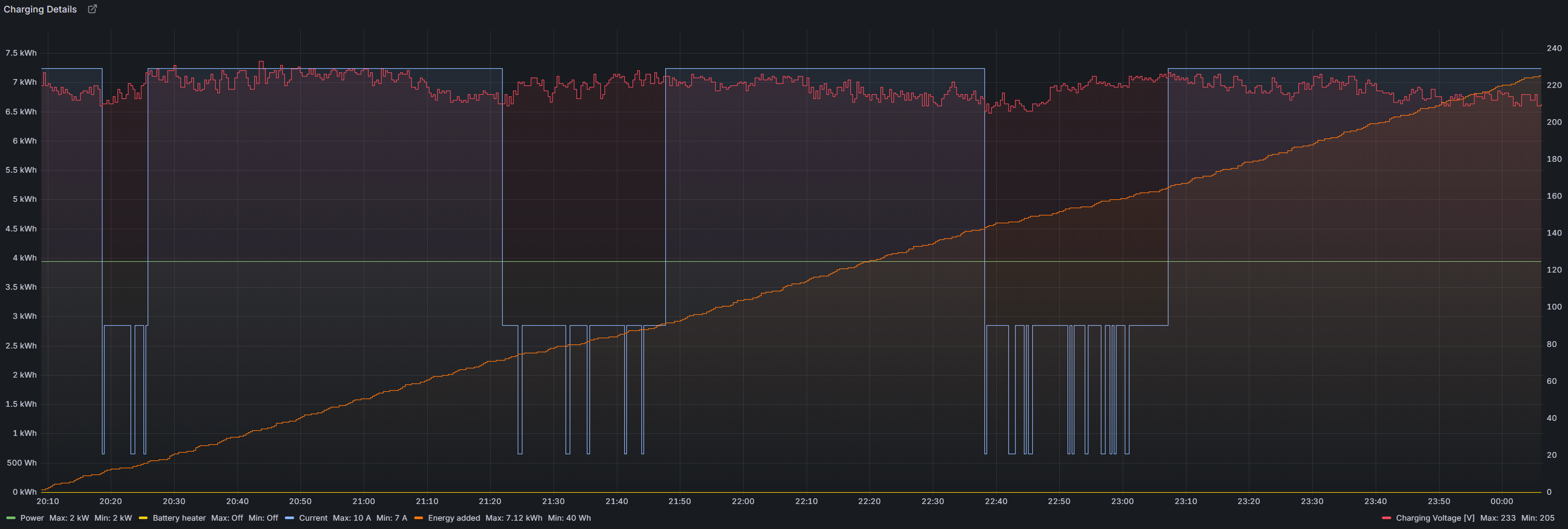This screenshot has height=529, width=1568.
Task: Click the "80" right axis label
Action: (x=1551, y=344)
